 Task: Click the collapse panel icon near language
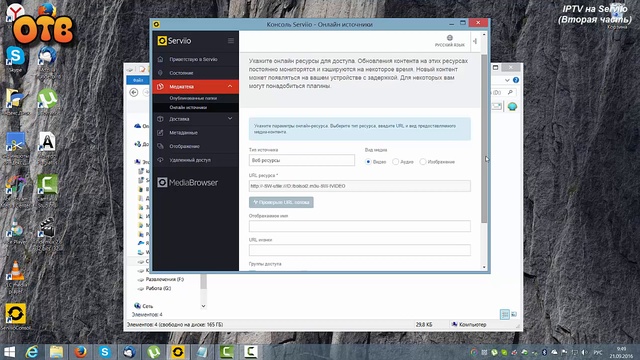coord(475,41)
